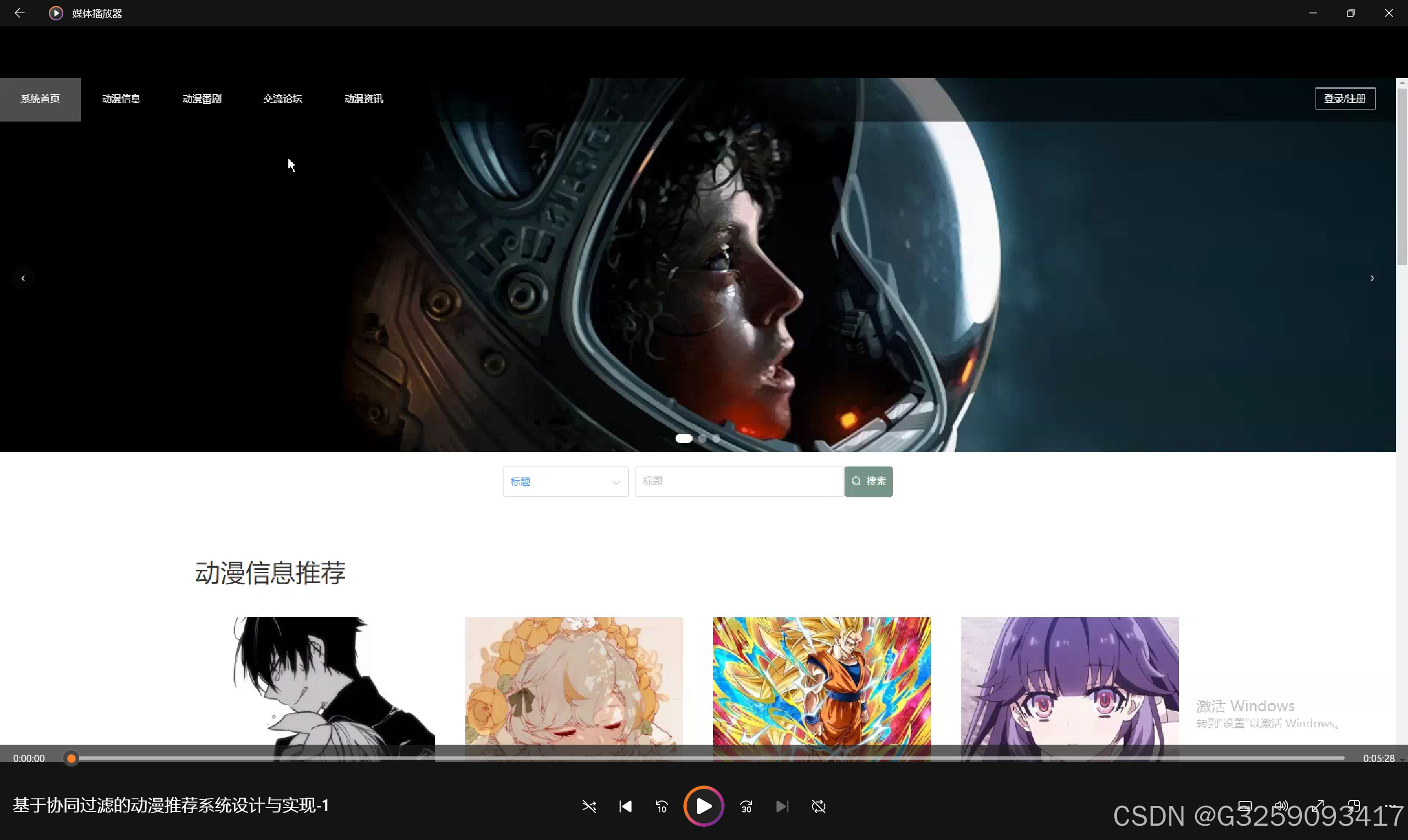1408x840 pixels.
Task: Open subtitles and captions options
Action: coord(1245,806)
